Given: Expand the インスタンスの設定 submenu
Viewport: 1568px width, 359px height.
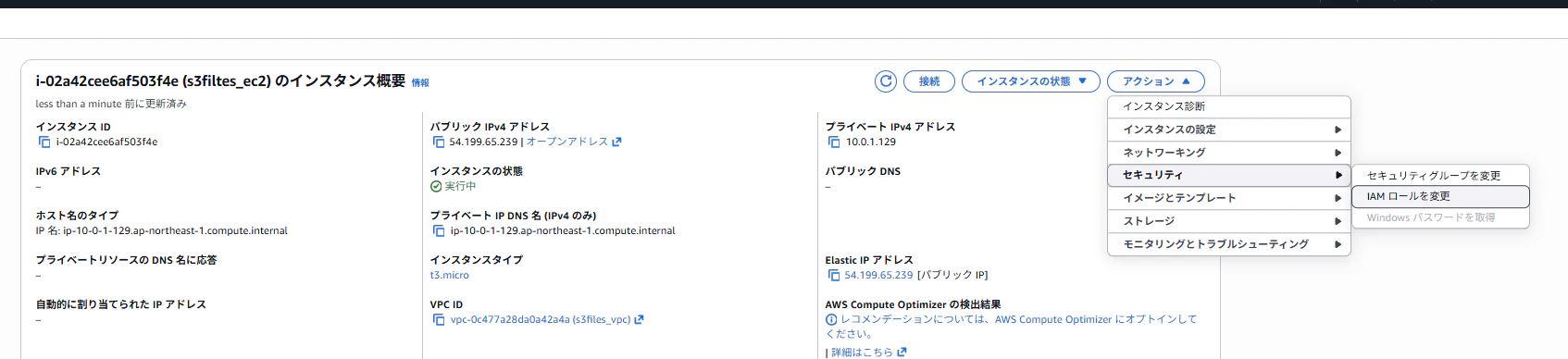Looking at the screenshot, I should tap(1229, 130).
